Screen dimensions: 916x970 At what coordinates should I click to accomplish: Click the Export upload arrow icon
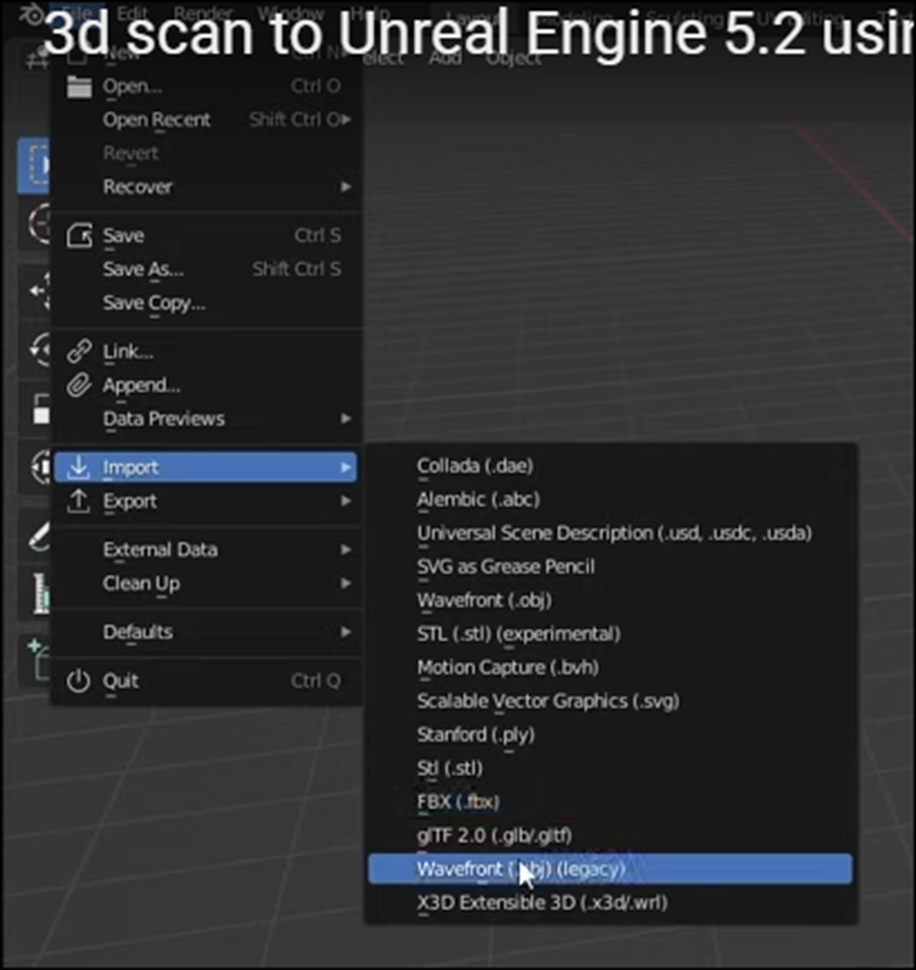(79, 501)
